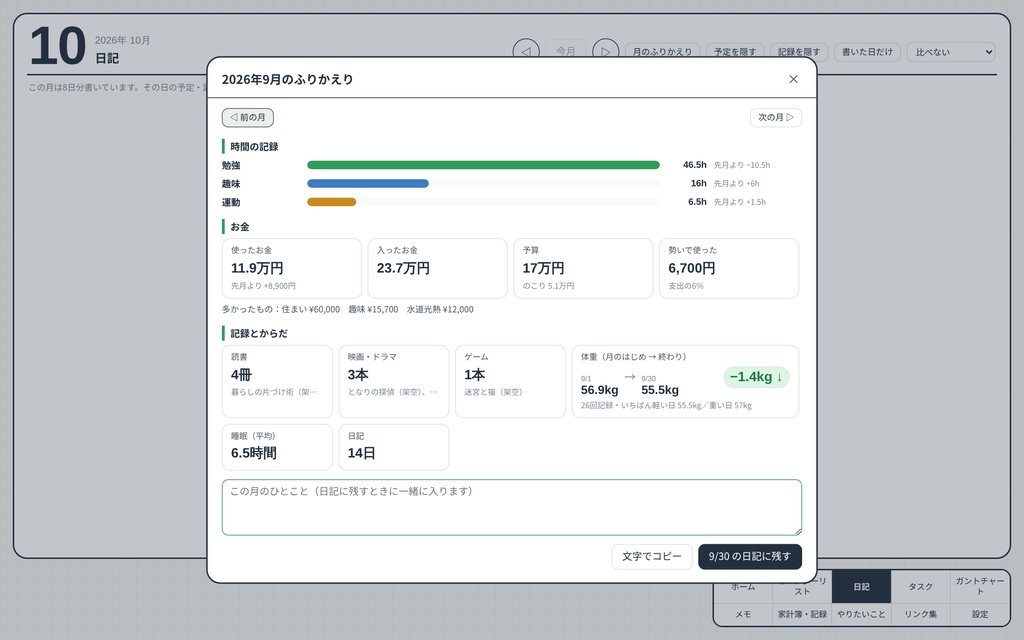This screenshot has height=640, width=1024.
Task: Click 46.5h value for 勉強
Action: [694, 165]
